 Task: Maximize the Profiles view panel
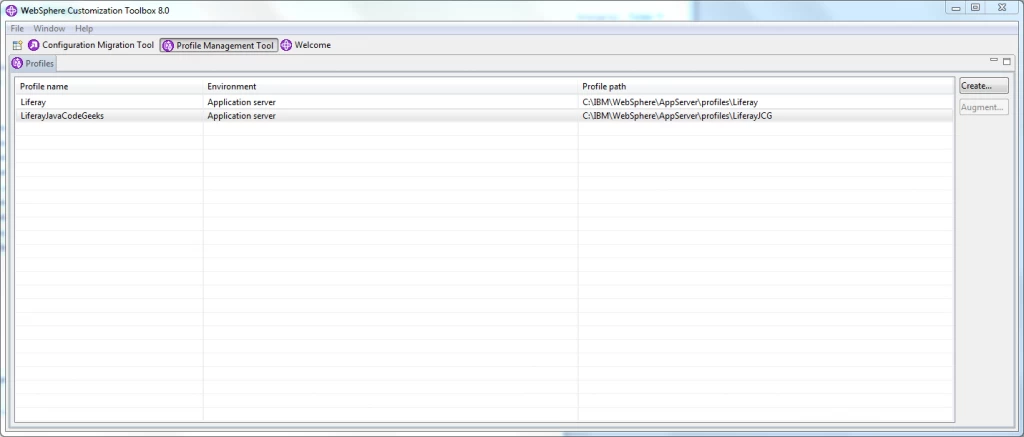point(1006,61)
